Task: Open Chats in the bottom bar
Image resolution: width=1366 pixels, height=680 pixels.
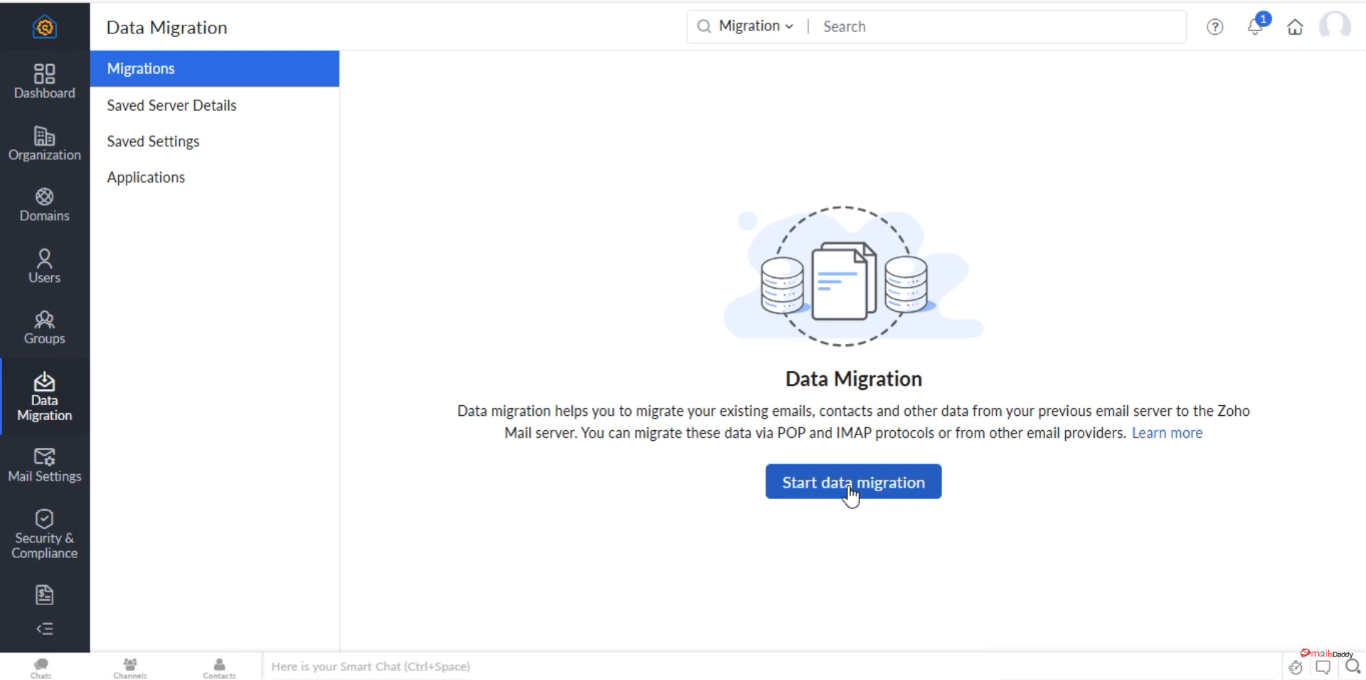Action: 40,666
